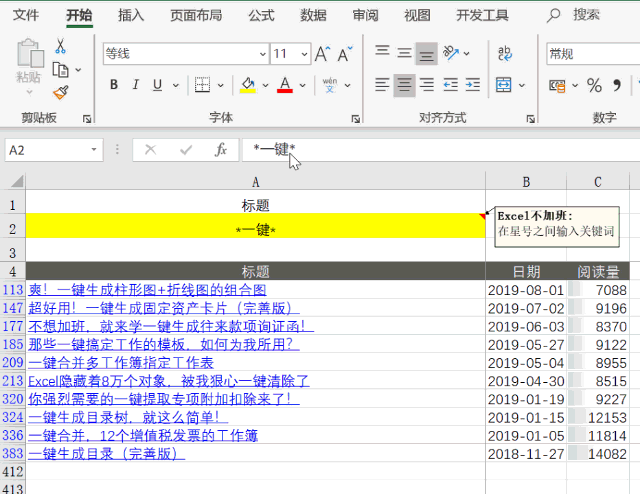Toggle Italic formatting
The image size is (640, 494).
(136, 85)
